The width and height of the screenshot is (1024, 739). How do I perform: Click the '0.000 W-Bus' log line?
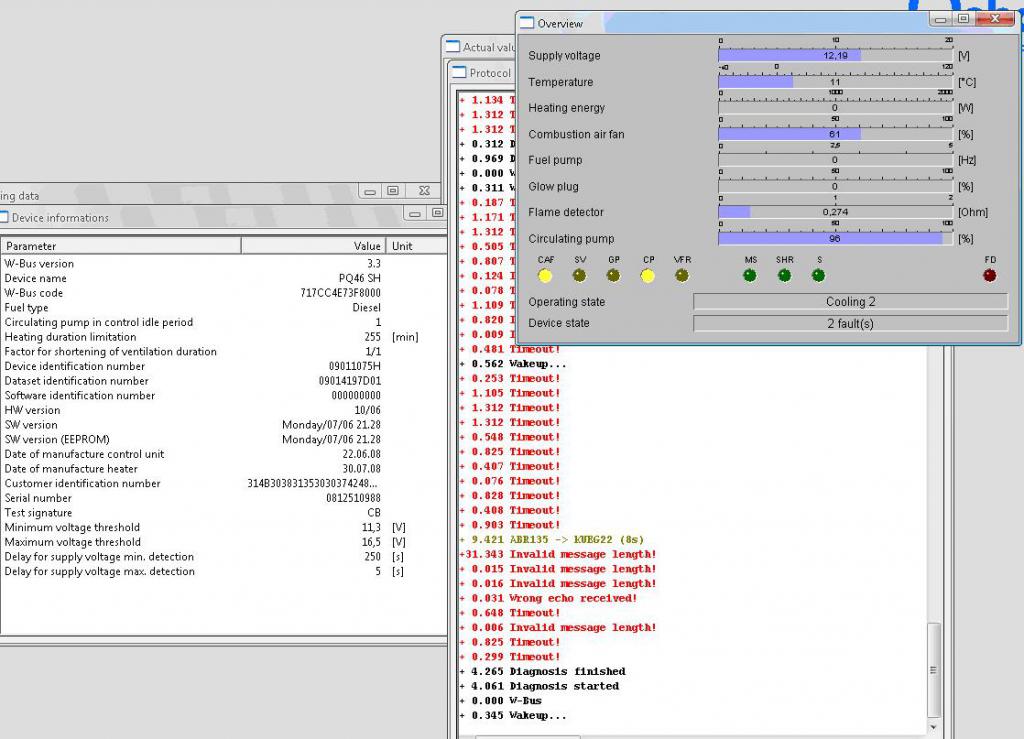point(501,700)
